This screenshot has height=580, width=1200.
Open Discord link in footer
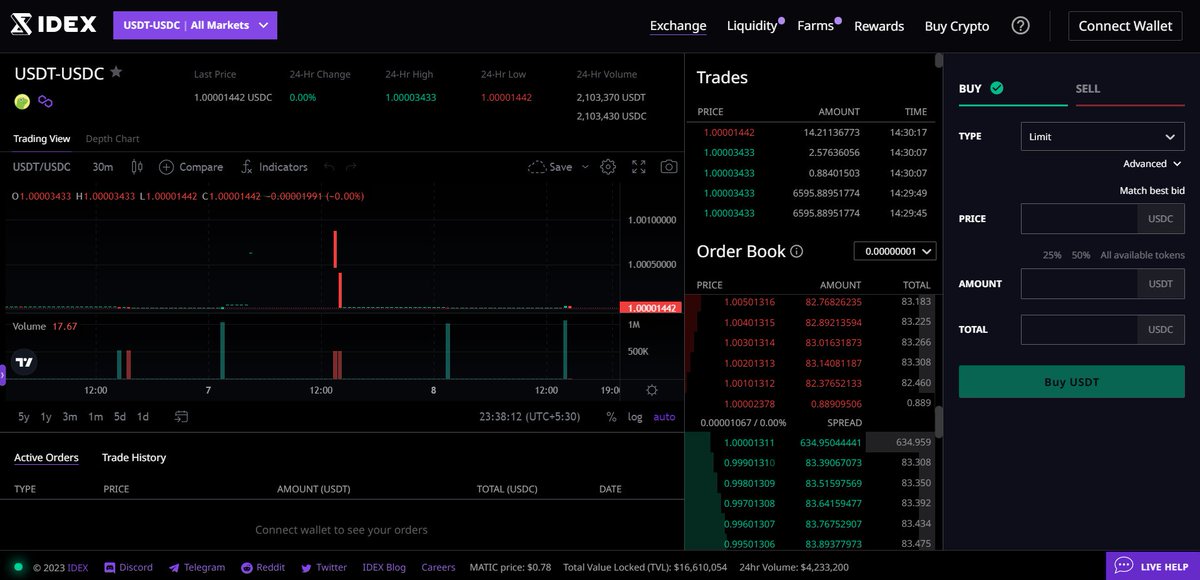[128, 567]
